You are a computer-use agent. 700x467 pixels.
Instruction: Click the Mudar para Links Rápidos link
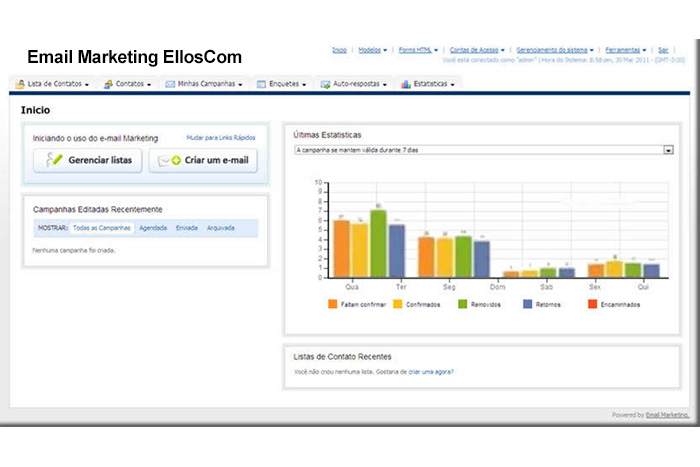point(221,137)
